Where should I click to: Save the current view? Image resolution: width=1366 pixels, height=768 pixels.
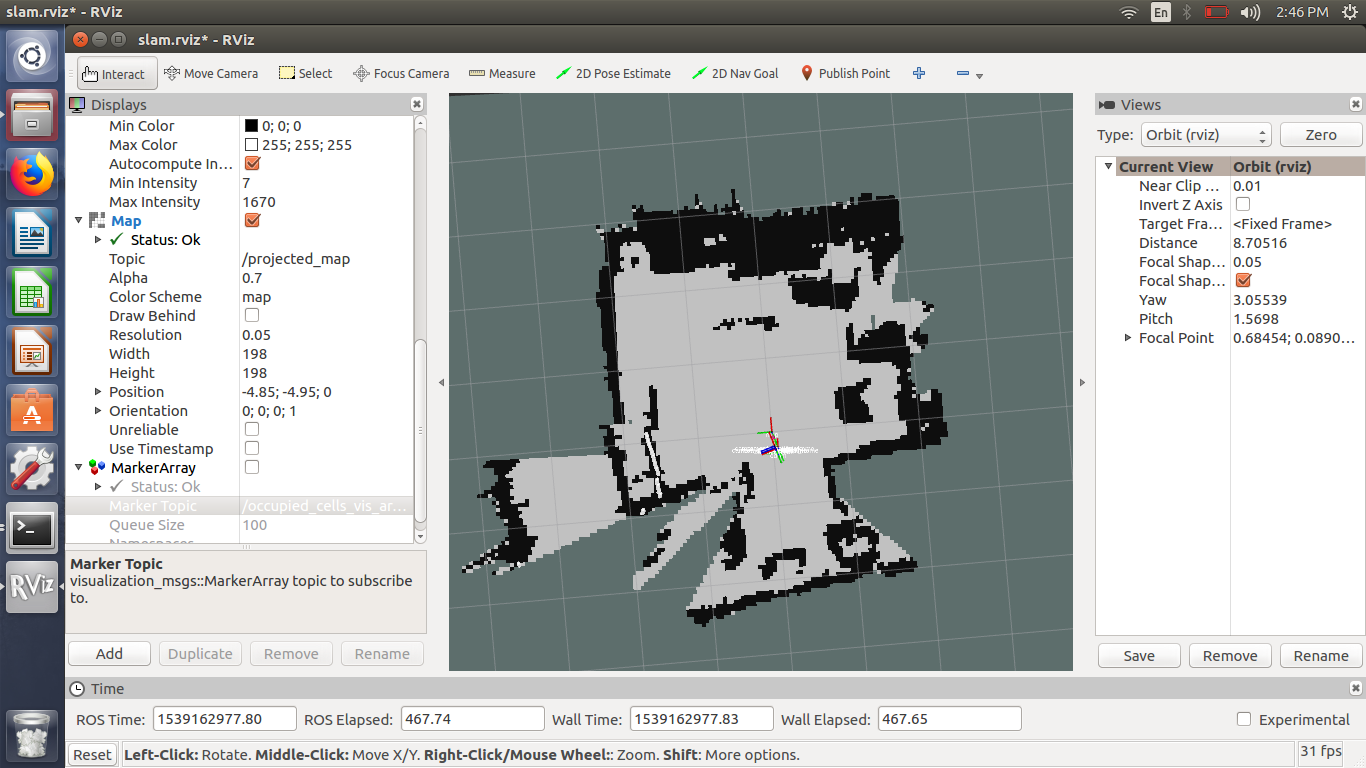click(x=1139, y=656)
